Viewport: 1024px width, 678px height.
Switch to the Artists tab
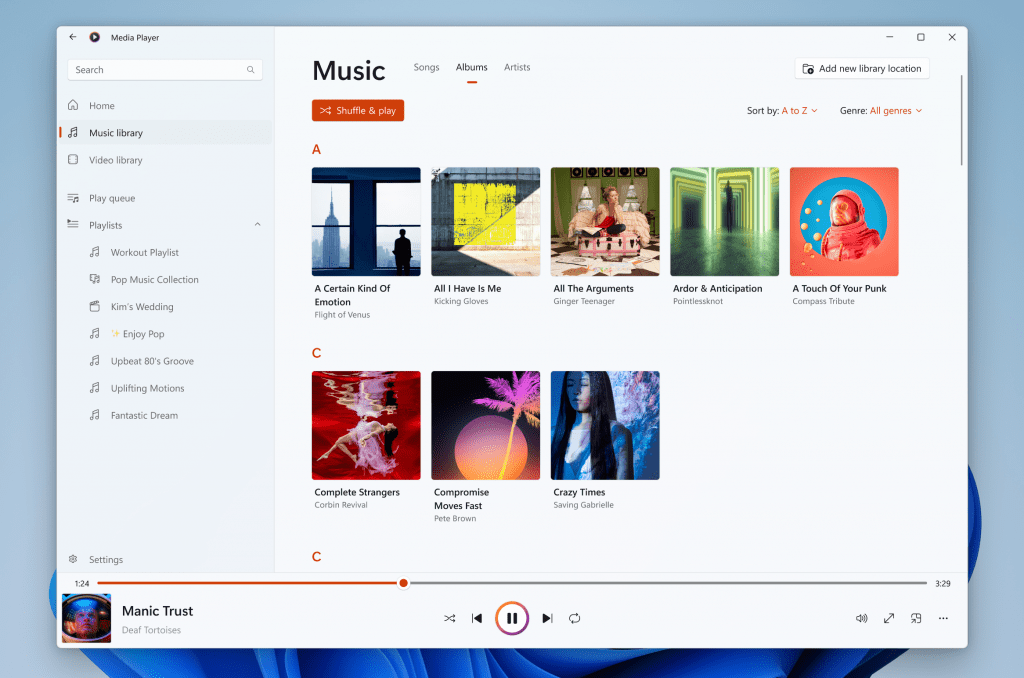[x=517, y=67]
